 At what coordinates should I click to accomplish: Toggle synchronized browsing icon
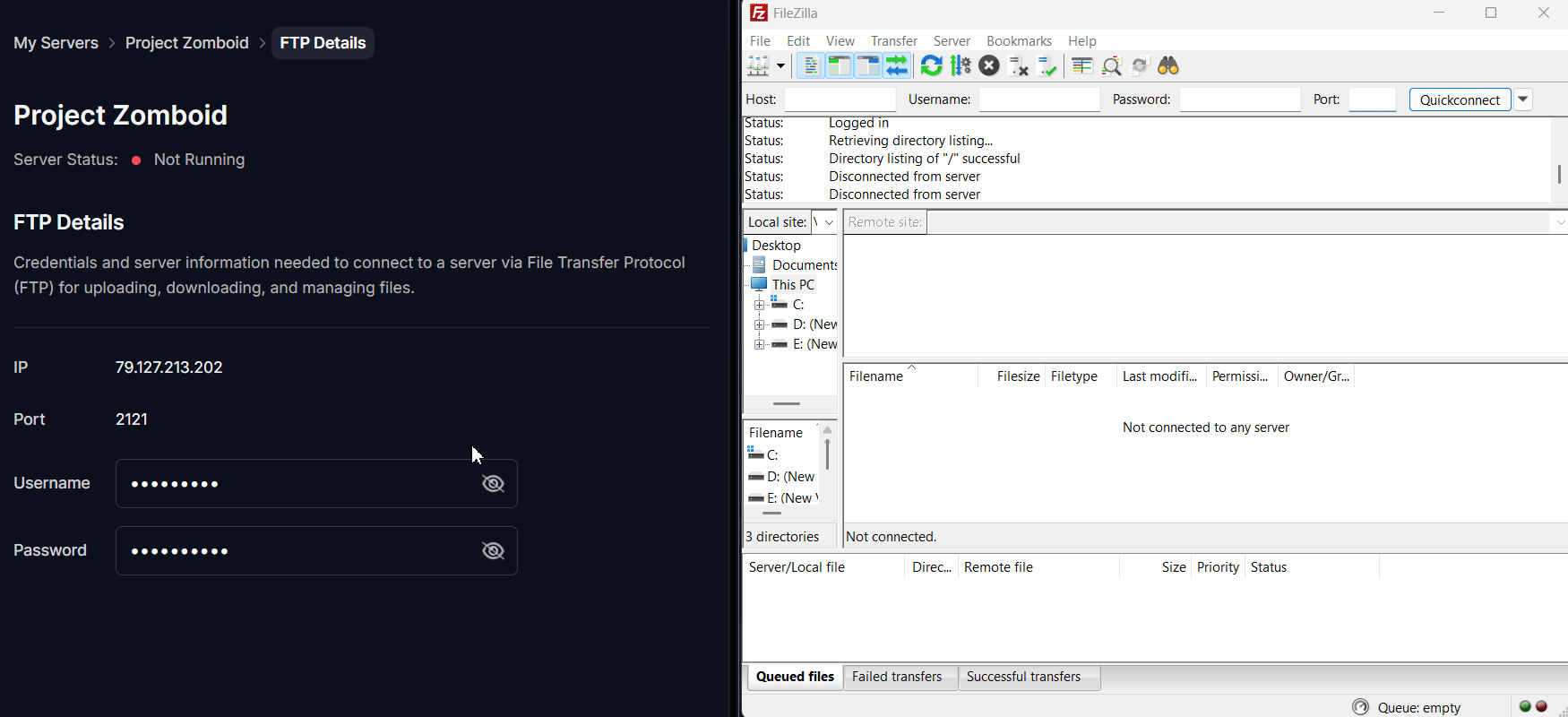pyautogui.click(x=1141, y=66)
